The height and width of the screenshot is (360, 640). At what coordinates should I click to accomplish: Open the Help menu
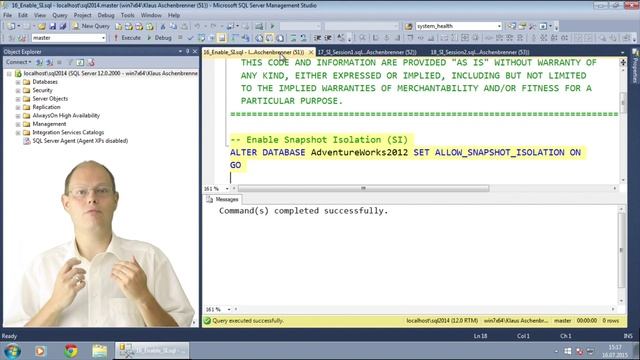tap(174, 15)
